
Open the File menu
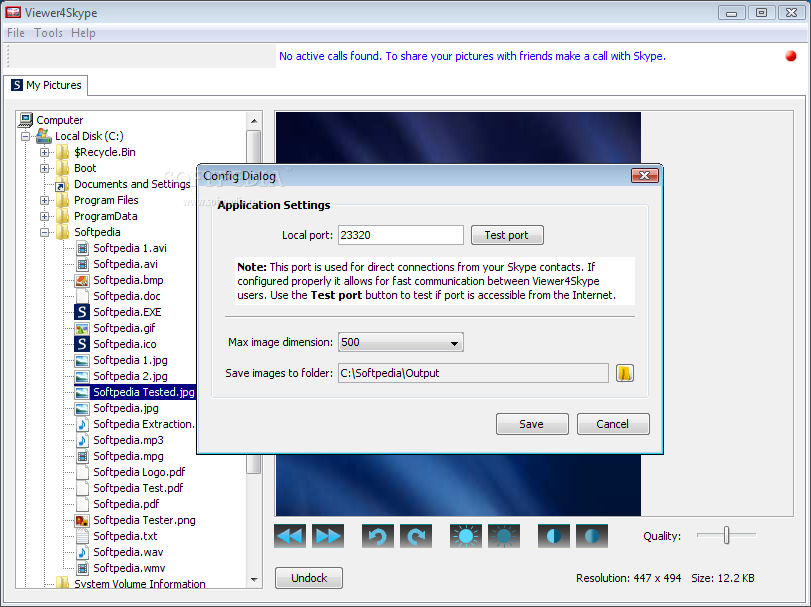pyautogui.click(x=16, y=33)
